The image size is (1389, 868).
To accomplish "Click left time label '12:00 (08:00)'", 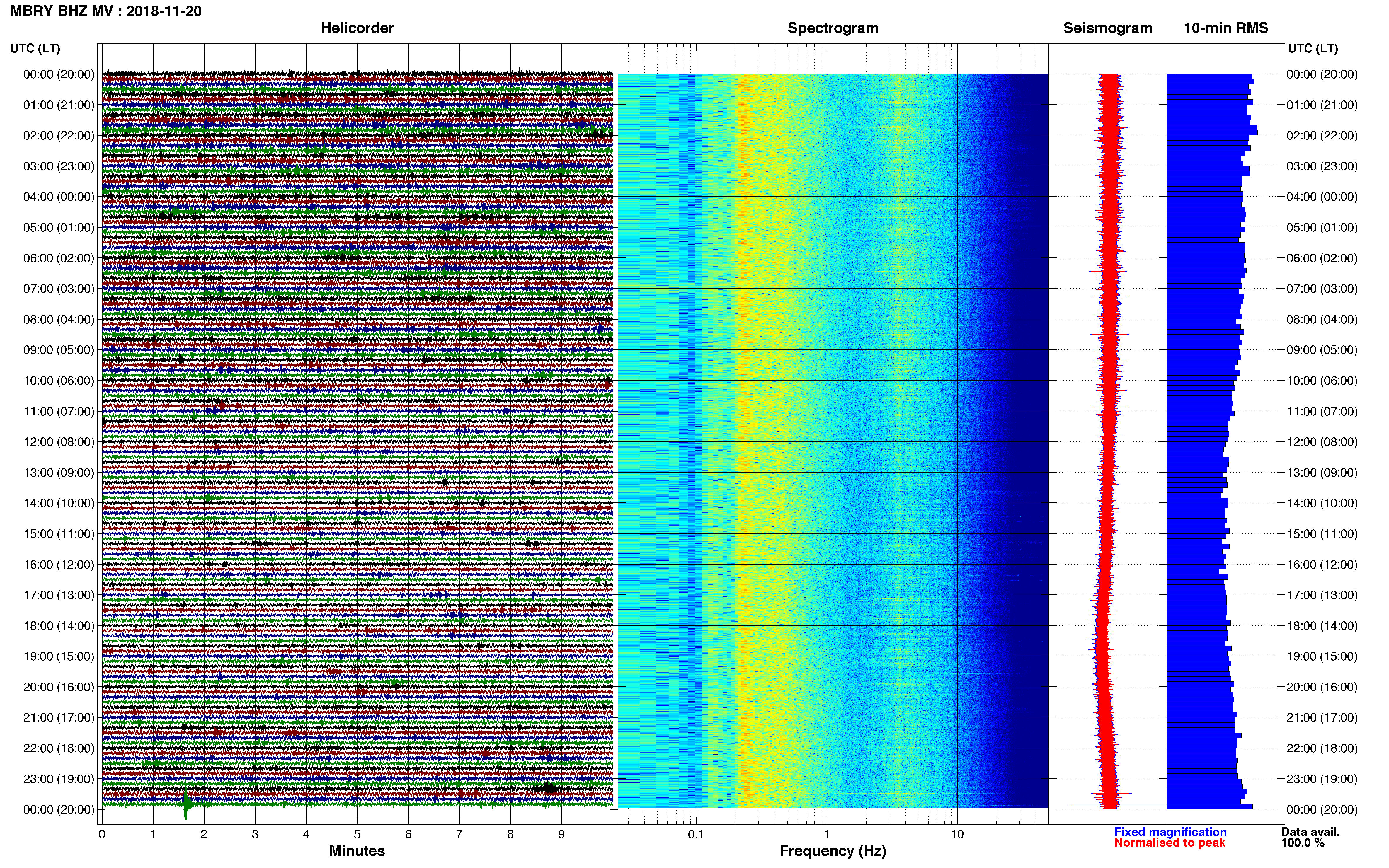I will [59, 442].
